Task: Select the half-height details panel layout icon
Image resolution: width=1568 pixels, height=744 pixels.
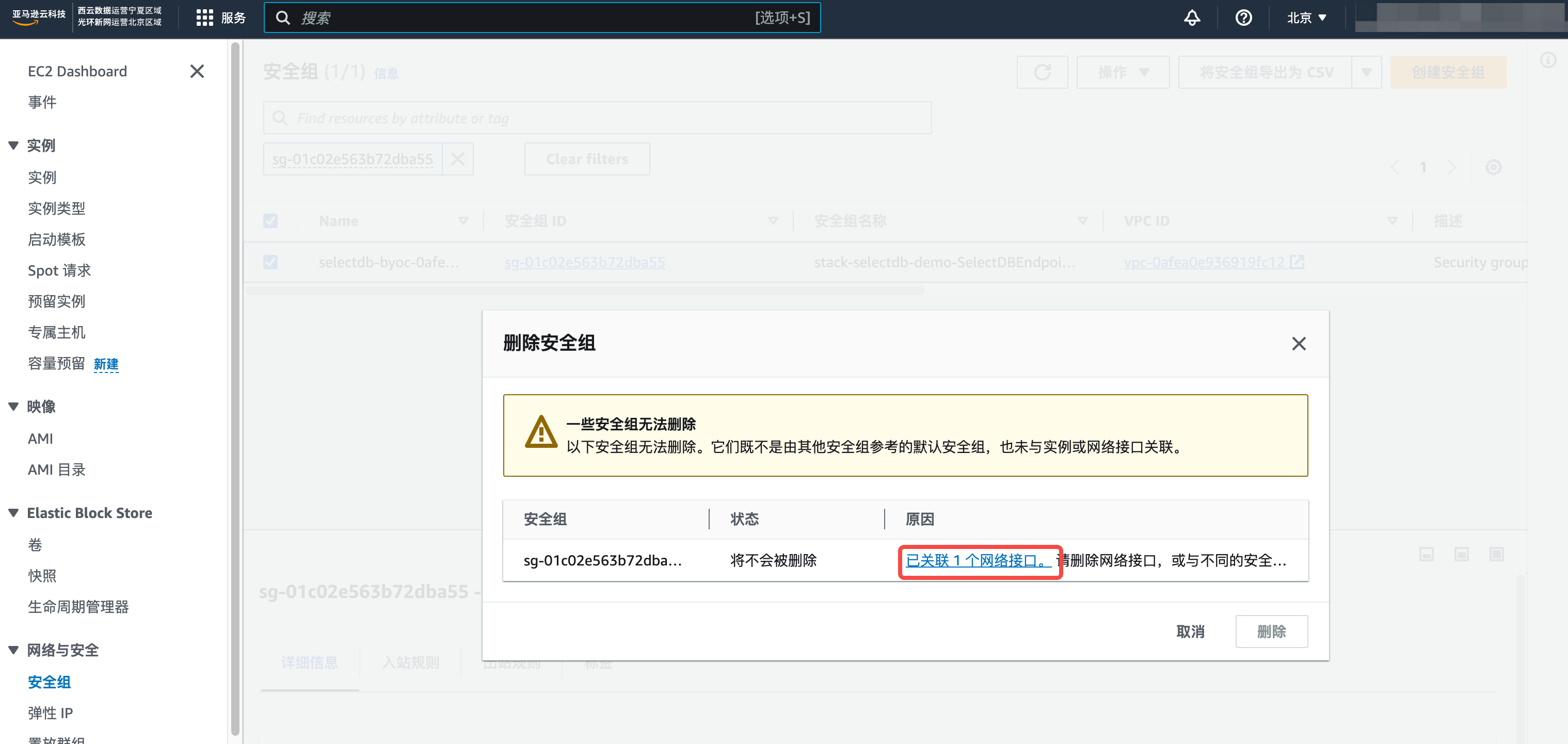Action: tap(1462, 554)
